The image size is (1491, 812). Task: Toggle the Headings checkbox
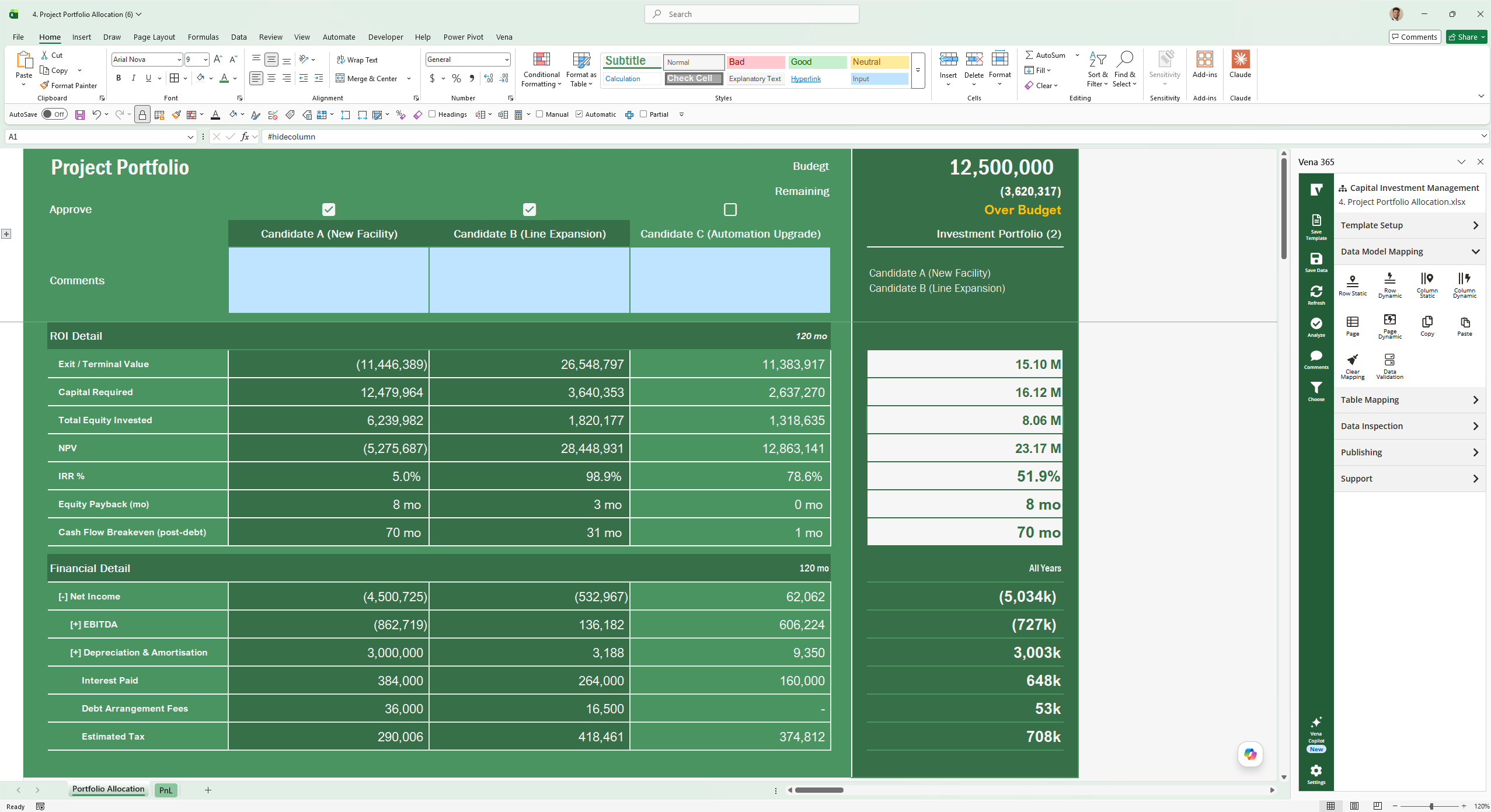(x=432, y=114)
